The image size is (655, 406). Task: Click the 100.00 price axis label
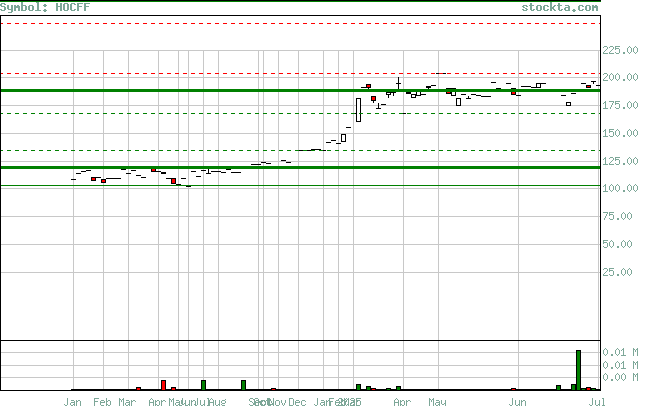(620, 188)
